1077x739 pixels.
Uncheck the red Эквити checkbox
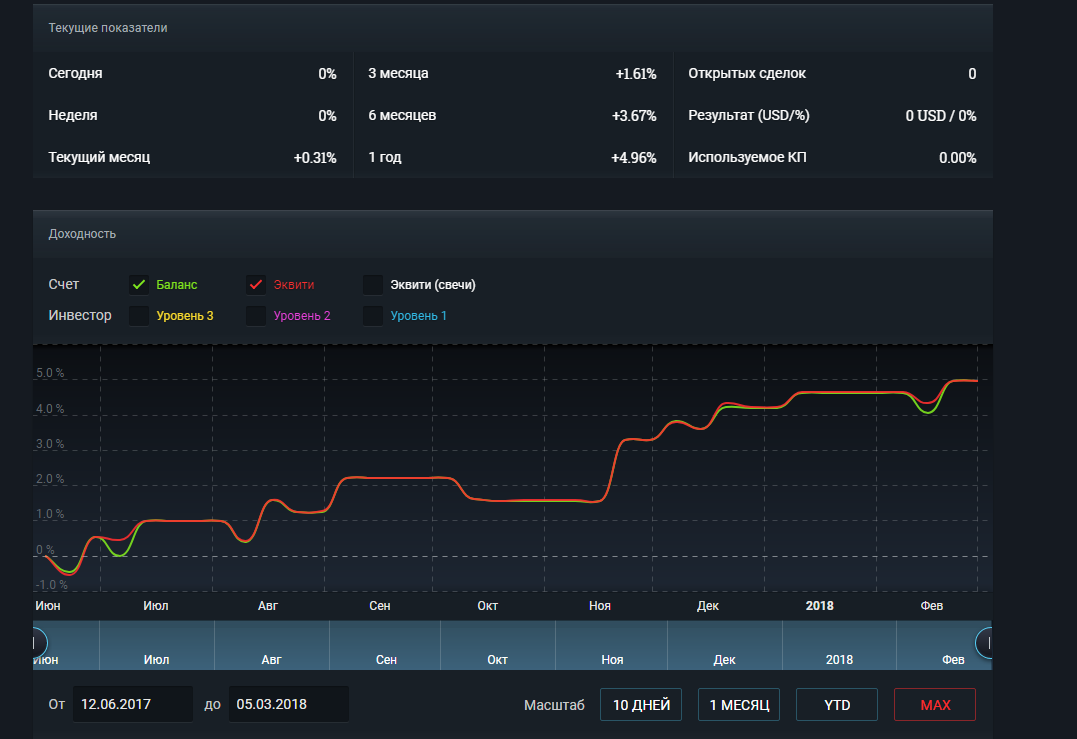point(256,285)
